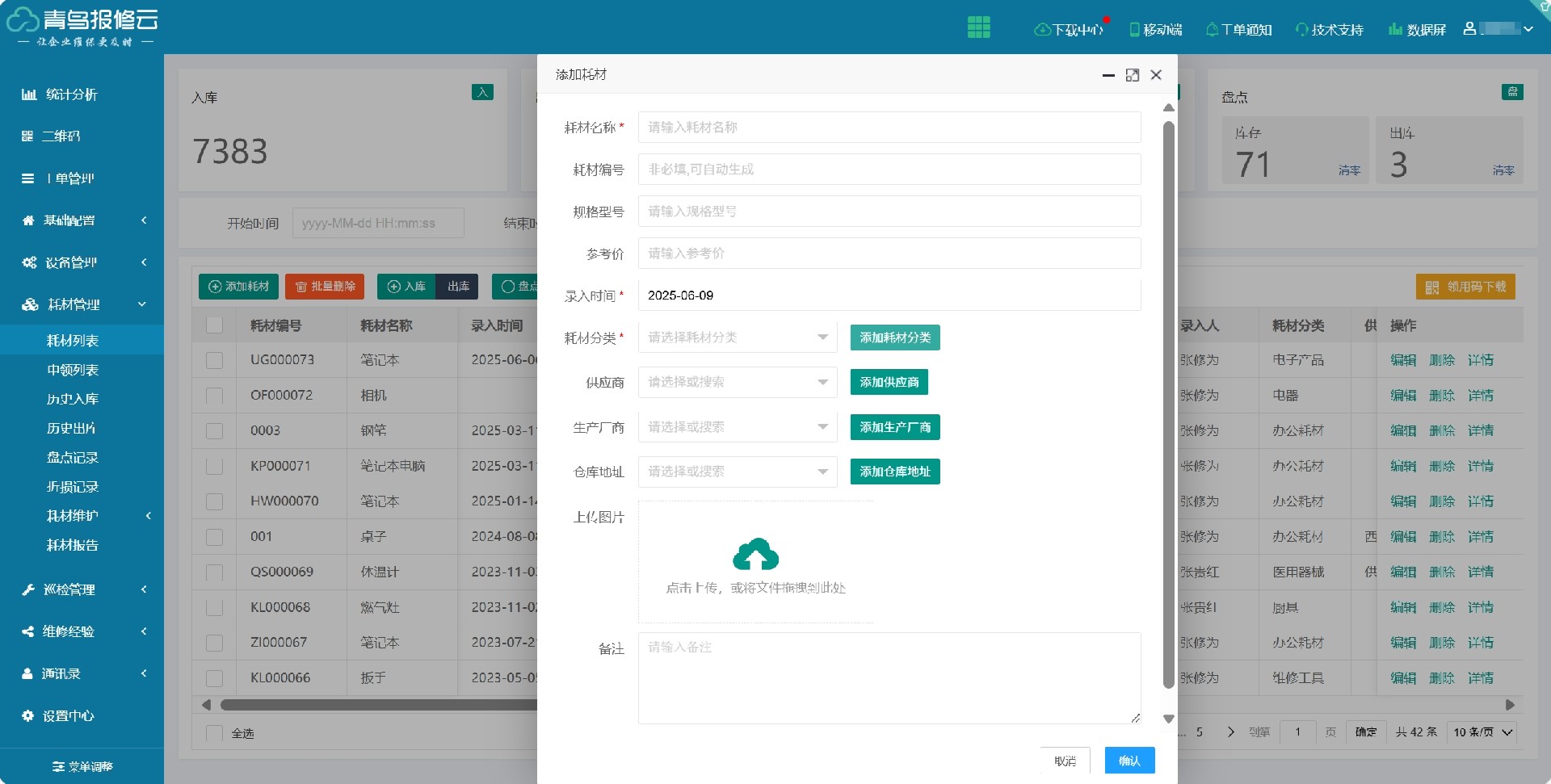
Task: Click the 确认 confirm button
Action: pos(1129,761)
